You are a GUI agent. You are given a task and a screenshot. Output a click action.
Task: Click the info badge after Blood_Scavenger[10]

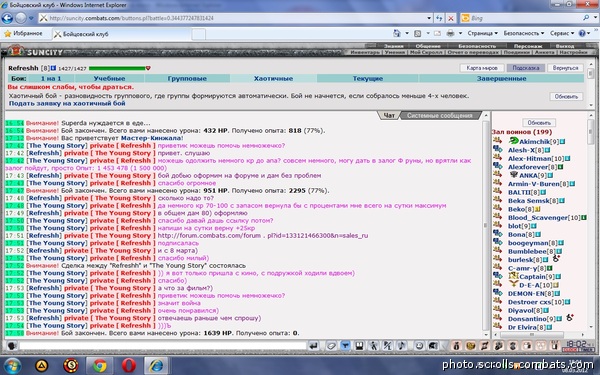click(584, 218)
